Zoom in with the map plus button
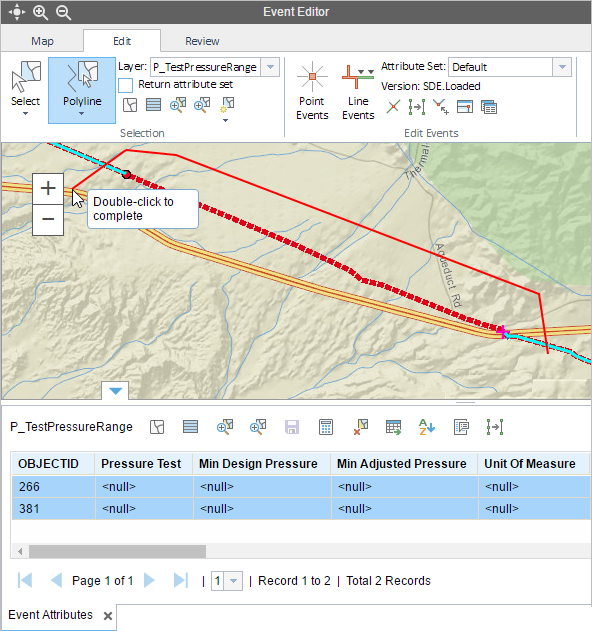The image size is (592, 631). pos(48,189)
